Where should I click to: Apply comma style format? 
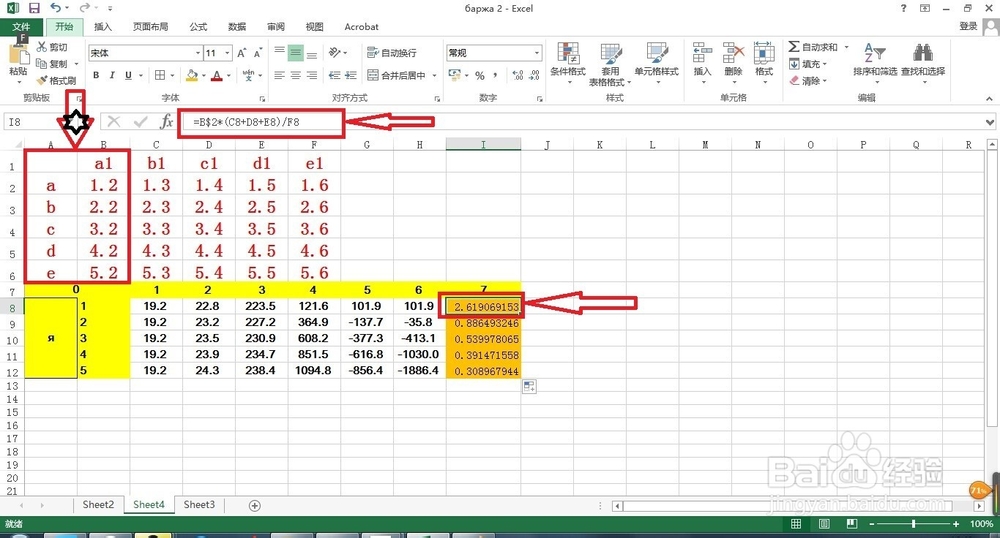pyautogui.click(x=495, y=75)
